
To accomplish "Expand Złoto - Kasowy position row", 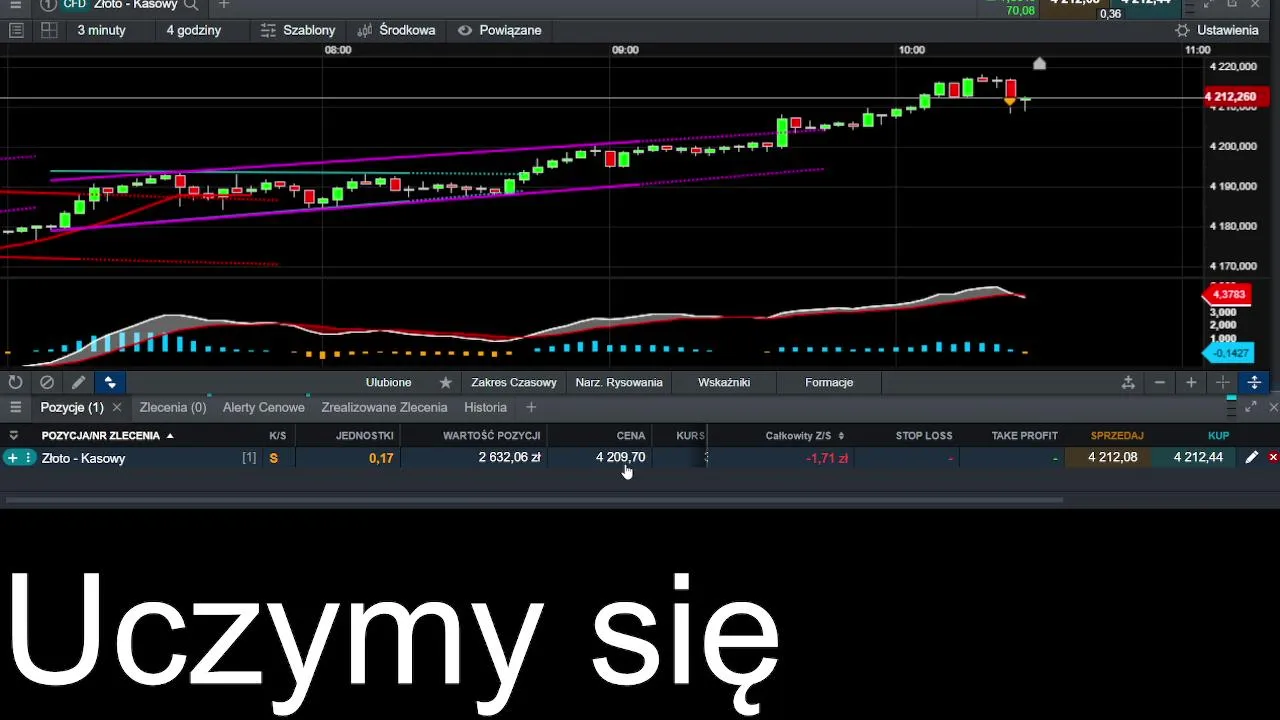I will coord(12,458).
